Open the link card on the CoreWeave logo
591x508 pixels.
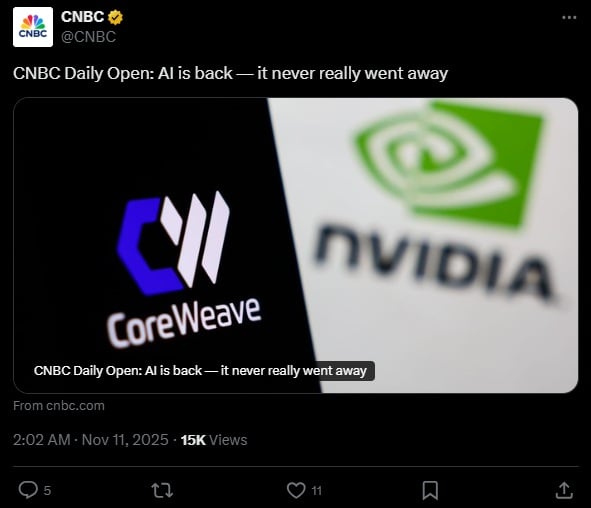tap(173, 240)
